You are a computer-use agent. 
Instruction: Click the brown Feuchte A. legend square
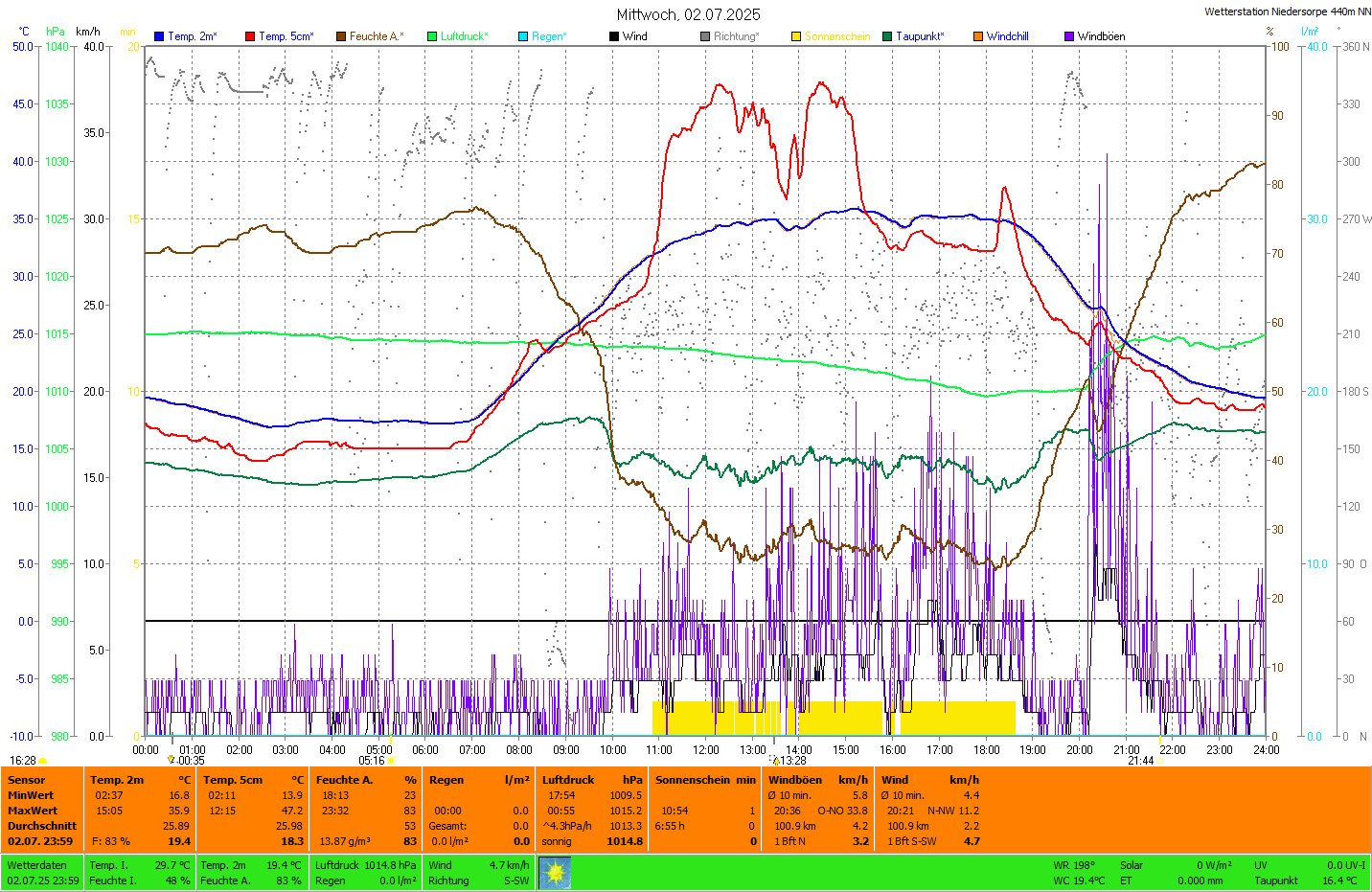[341, 36]
